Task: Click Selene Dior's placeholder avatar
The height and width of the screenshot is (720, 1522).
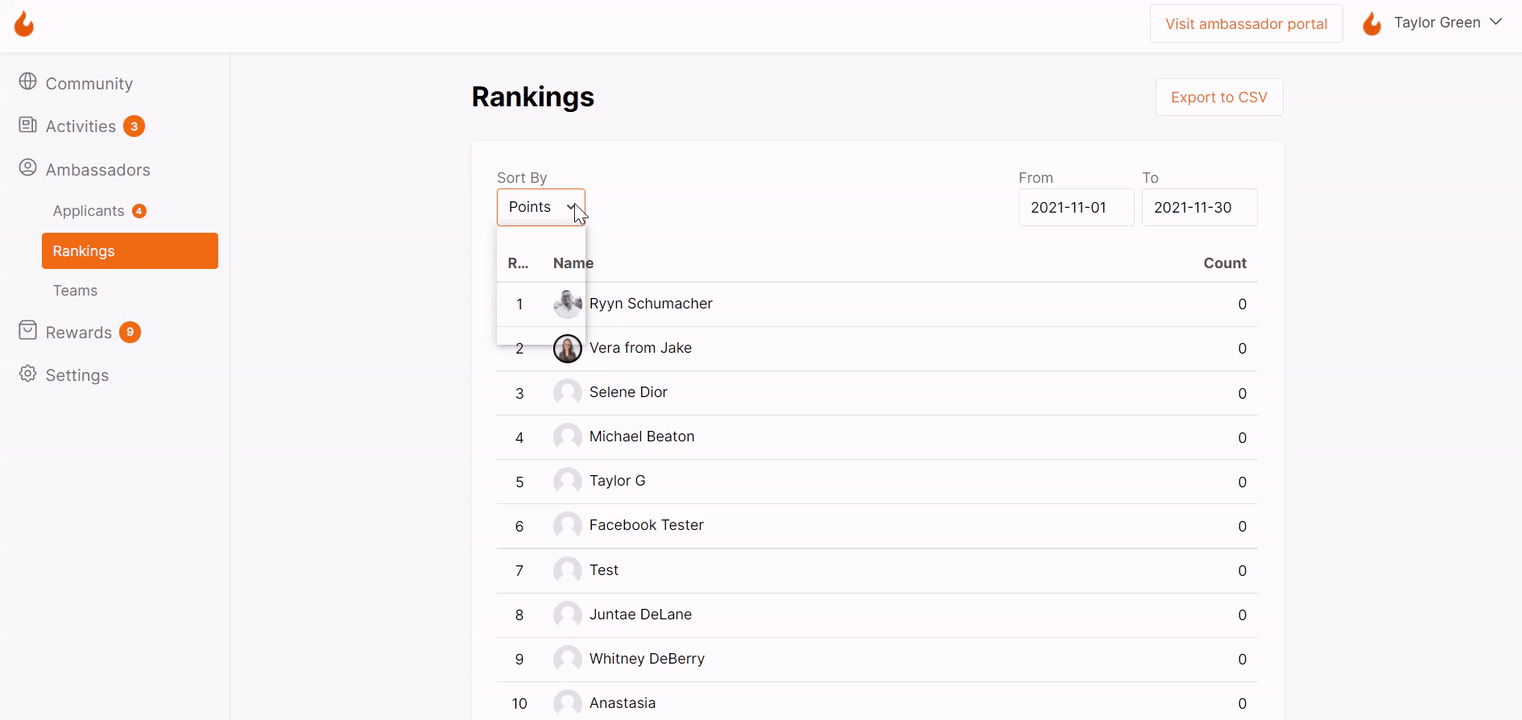Action: click(567, 392)
